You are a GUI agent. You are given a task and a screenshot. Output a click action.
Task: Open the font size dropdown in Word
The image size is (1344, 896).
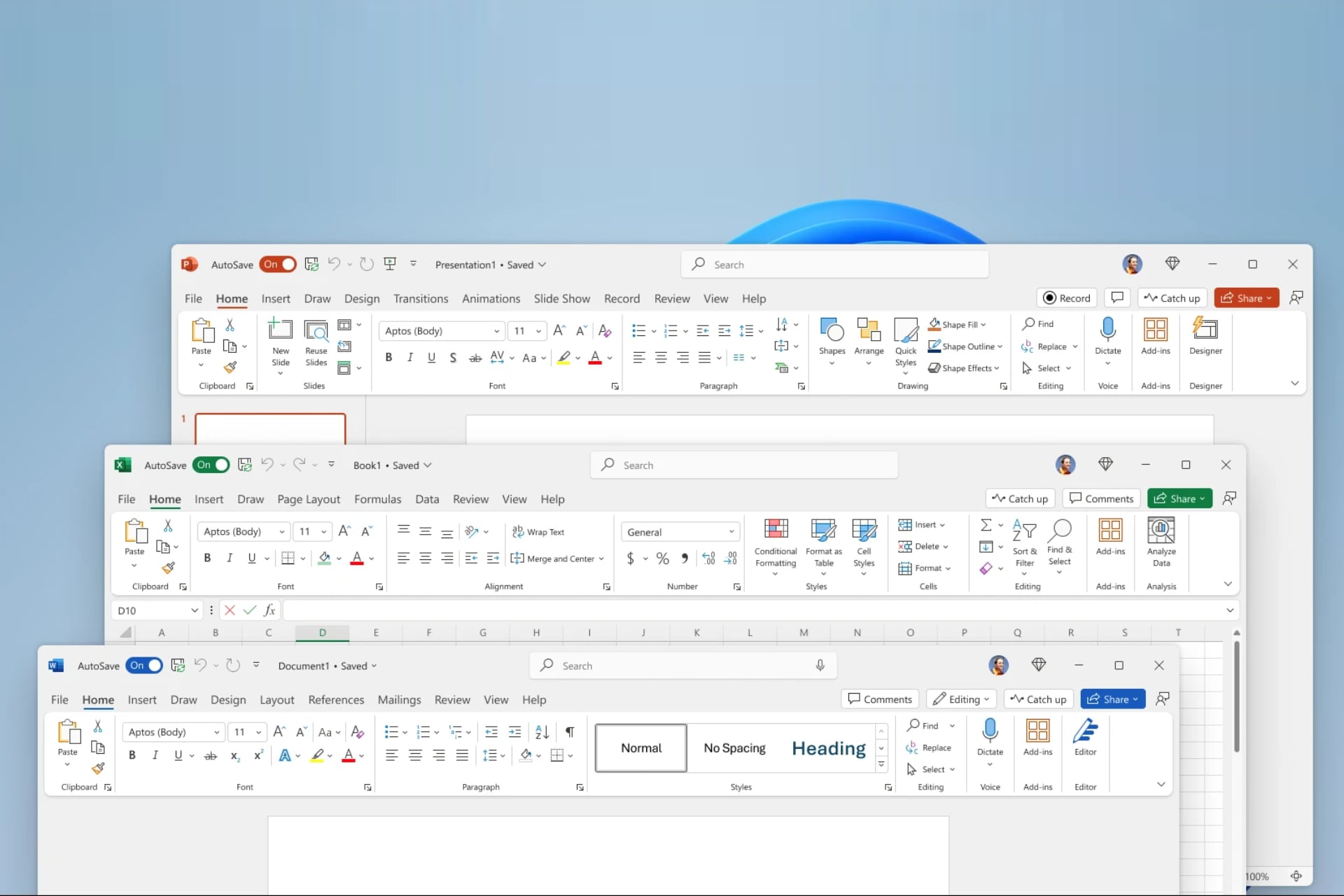coord(258,731)
